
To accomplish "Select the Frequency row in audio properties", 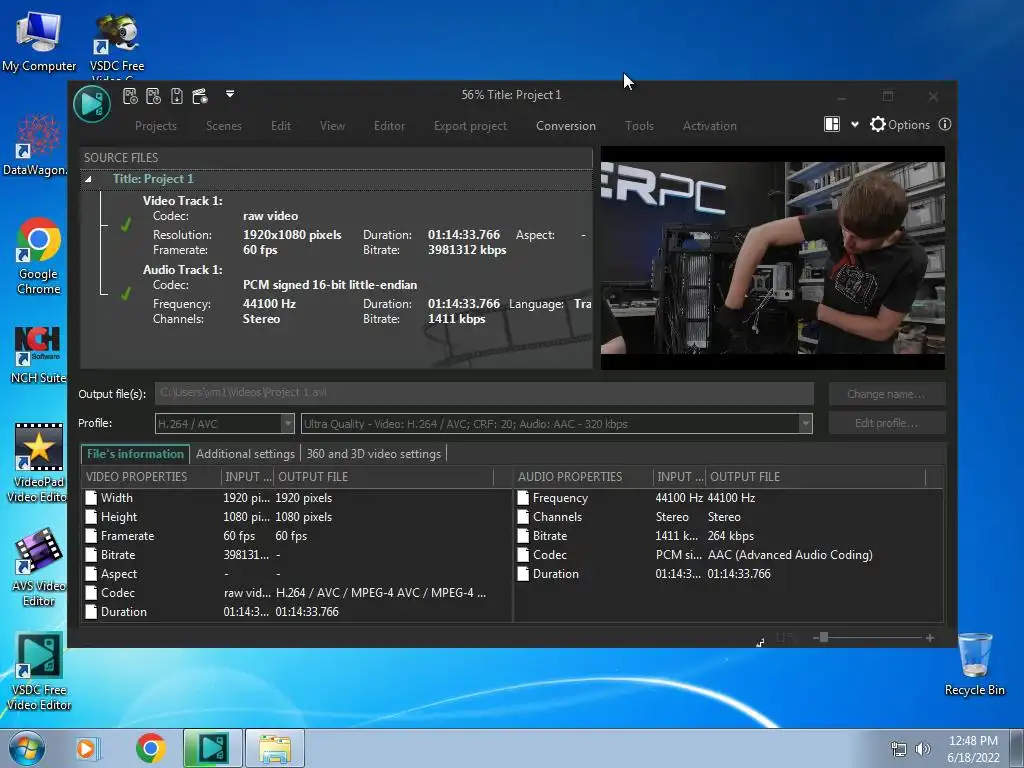I will [x=729, y=498].
